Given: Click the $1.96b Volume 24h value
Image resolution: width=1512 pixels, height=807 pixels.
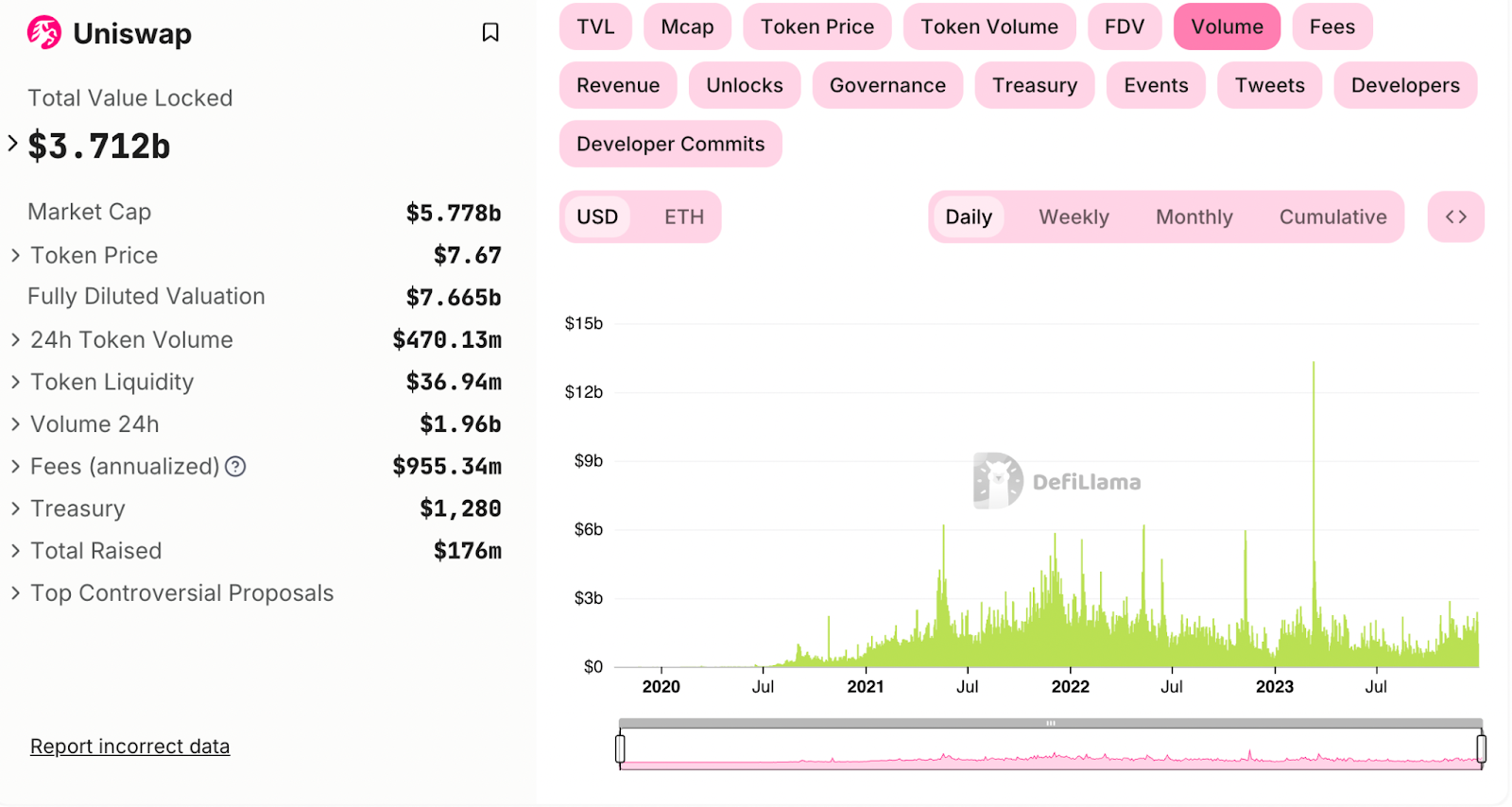Looking at the screenshot, I should click(x=460, y=424).
